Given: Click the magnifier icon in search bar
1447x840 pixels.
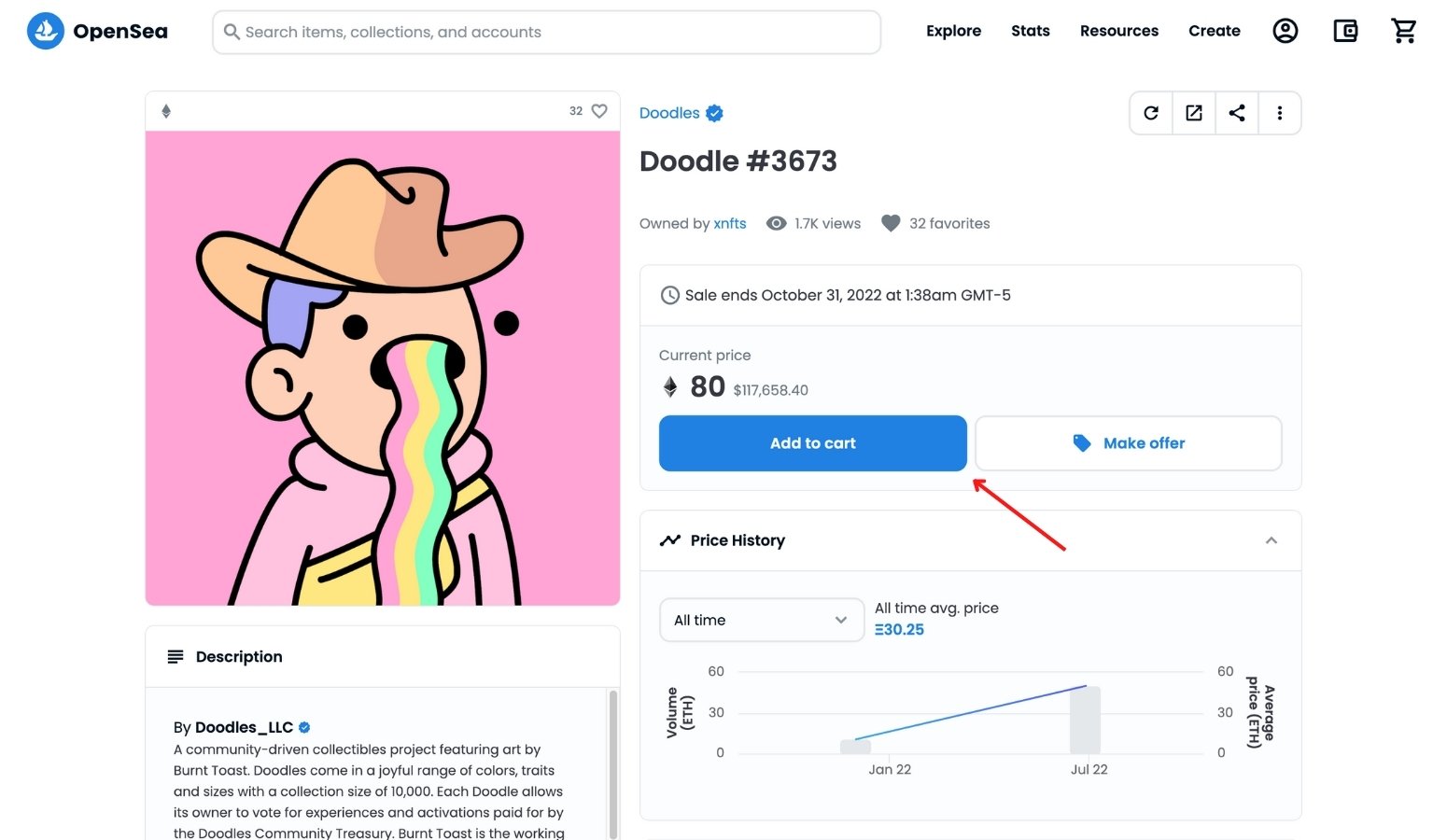Looking at the screenshot, I should (x=232, y=32).
